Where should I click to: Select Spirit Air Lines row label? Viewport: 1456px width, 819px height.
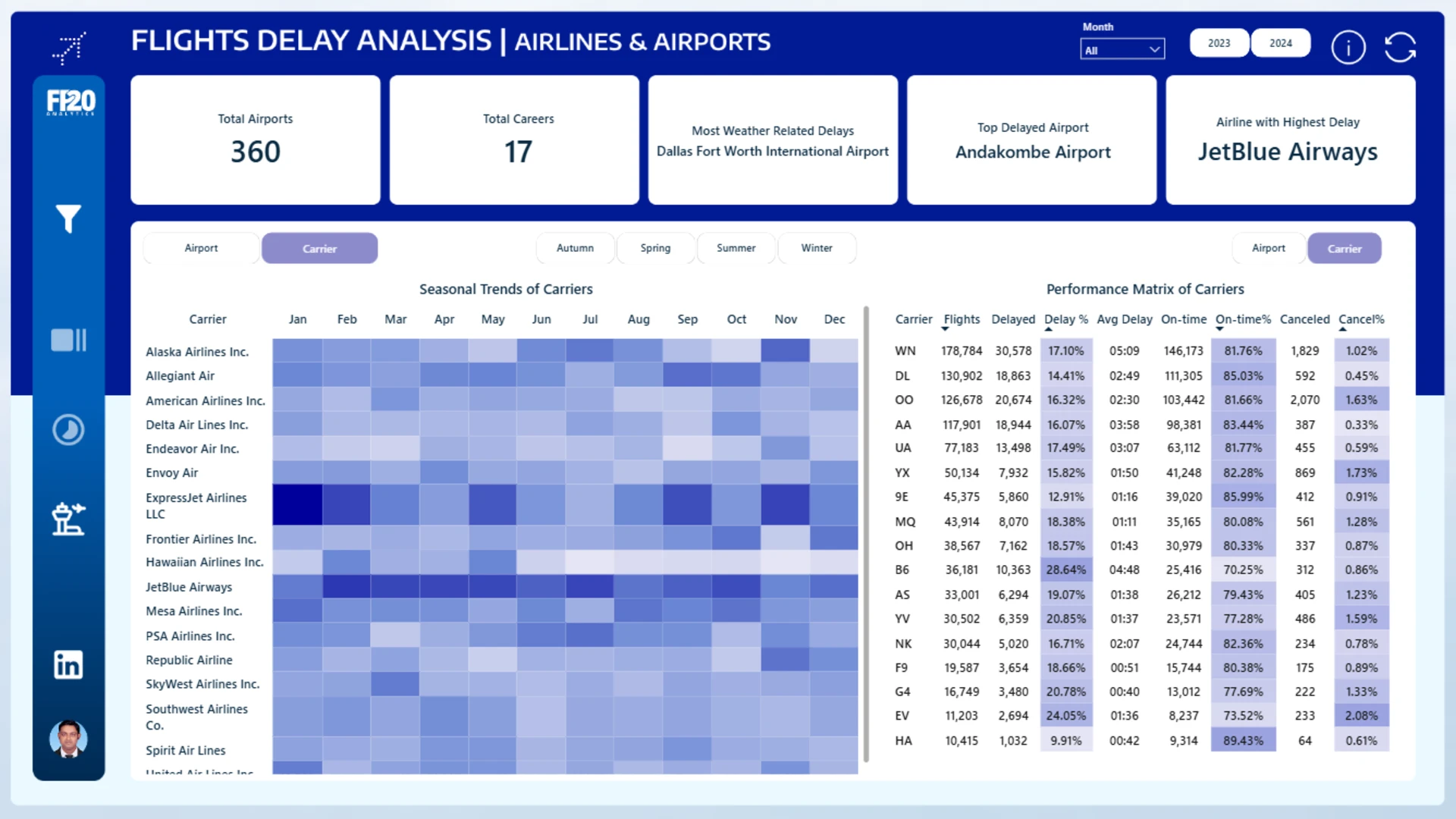186,750
